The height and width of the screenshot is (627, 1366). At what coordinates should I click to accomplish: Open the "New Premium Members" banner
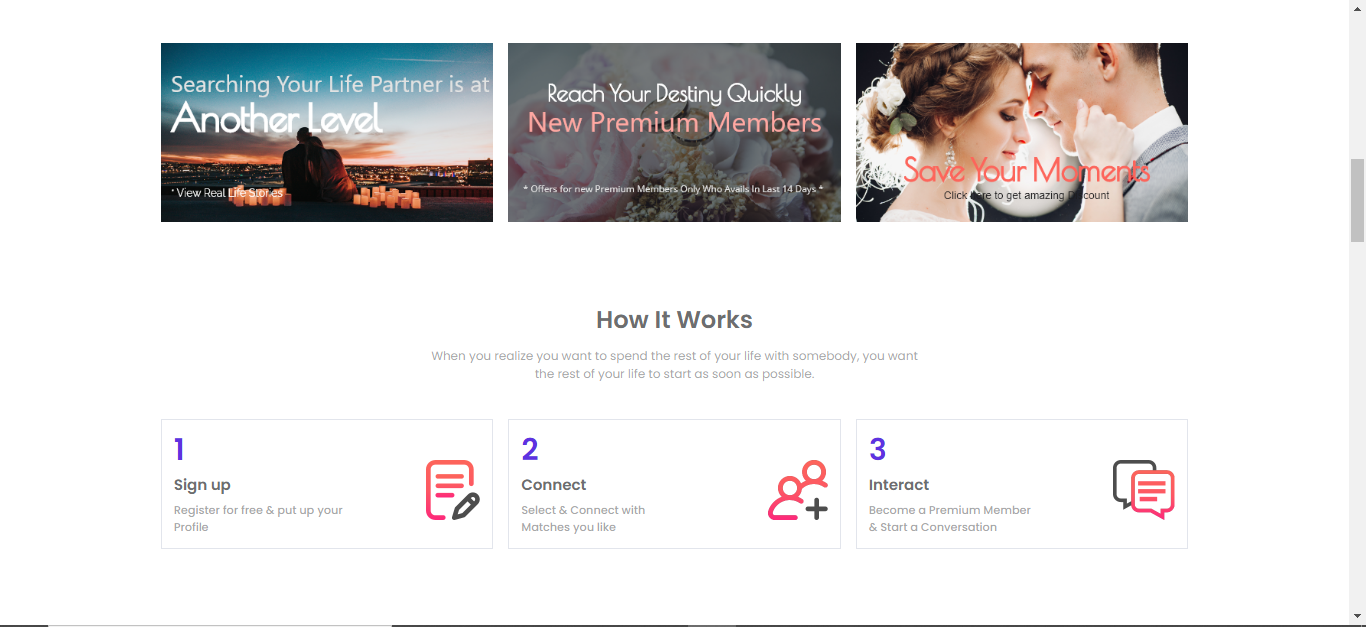[x=674, y=132]
